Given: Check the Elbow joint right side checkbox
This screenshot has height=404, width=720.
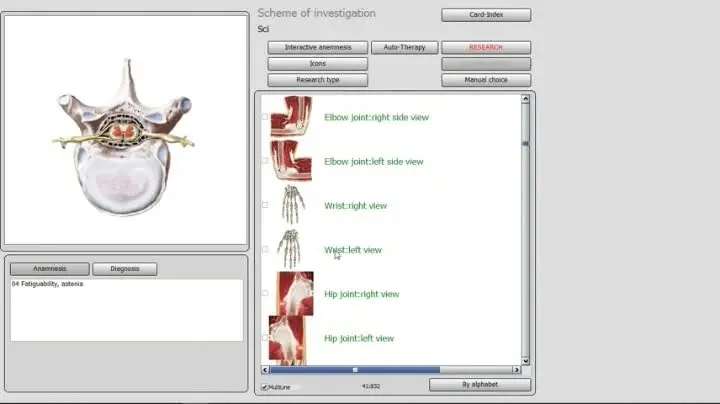Looking at the screenshot, I should pos(265,117).
